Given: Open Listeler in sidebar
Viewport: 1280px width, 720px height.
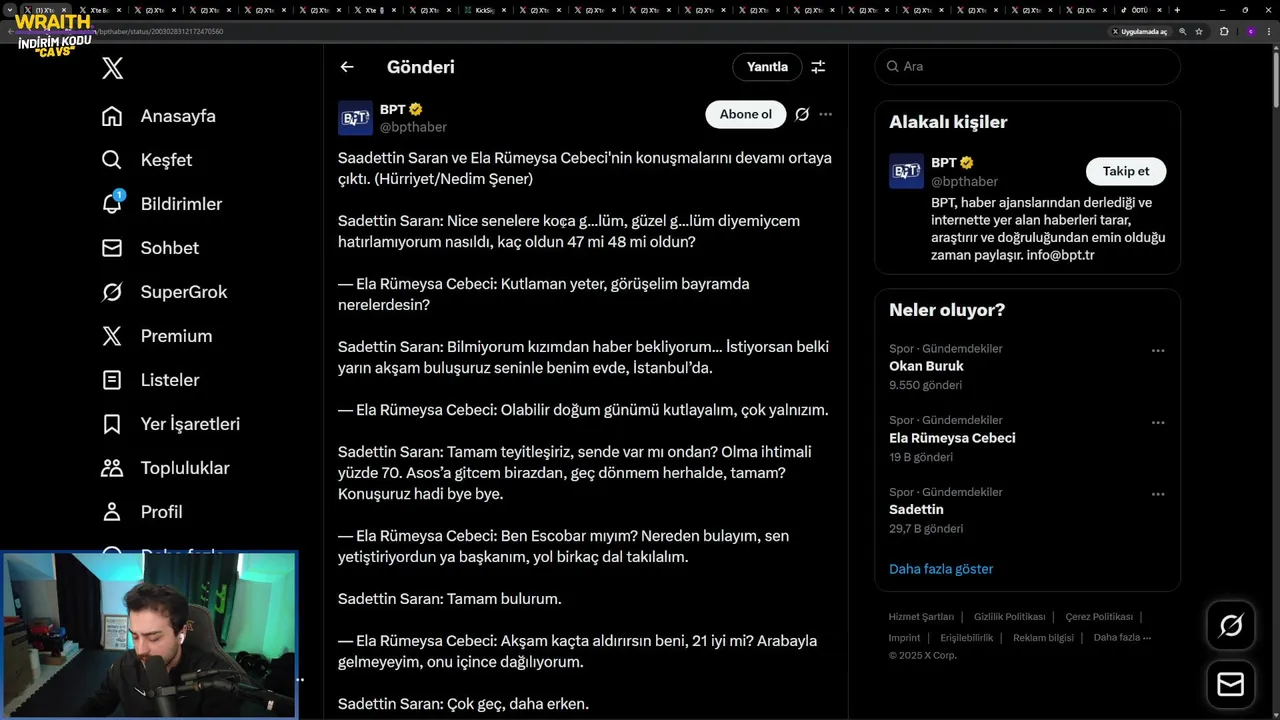Looking at the screenshot, I should point(151,380).
